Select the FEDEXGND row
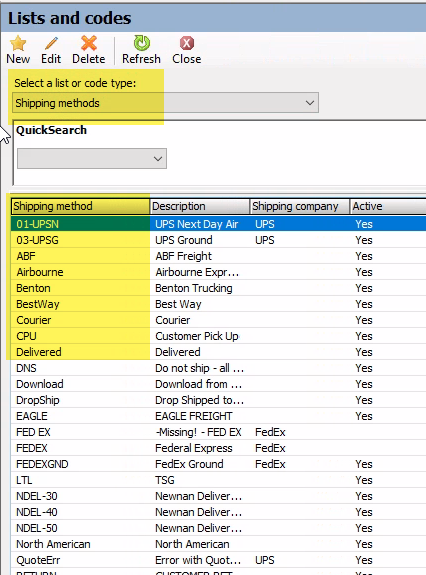 tap(218, 464)
